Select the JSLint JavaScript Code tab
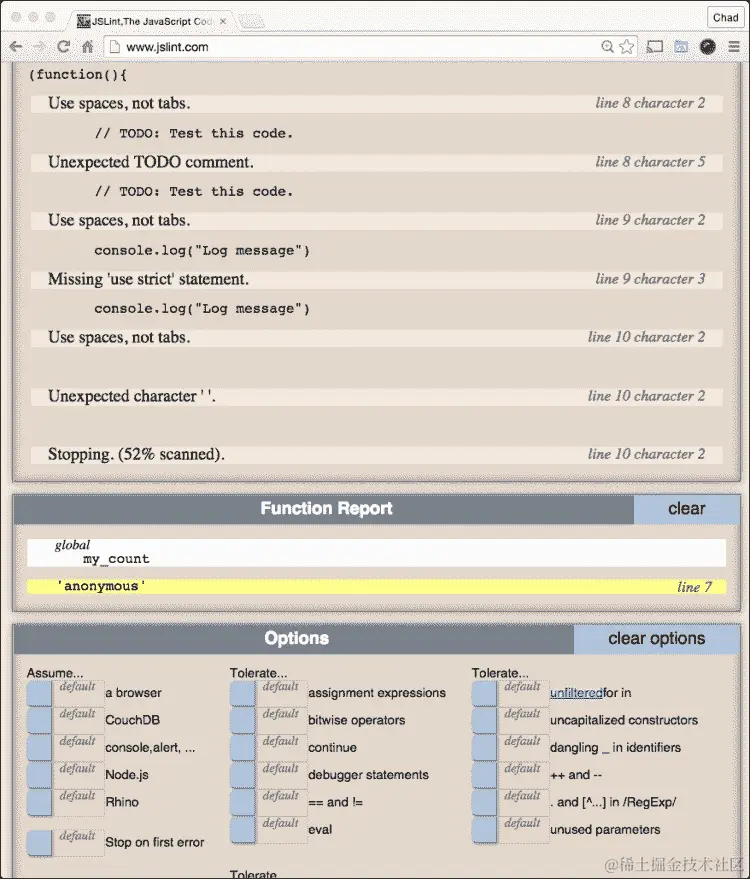The width and height of the screenshot is (750, 879). (151, 21)
